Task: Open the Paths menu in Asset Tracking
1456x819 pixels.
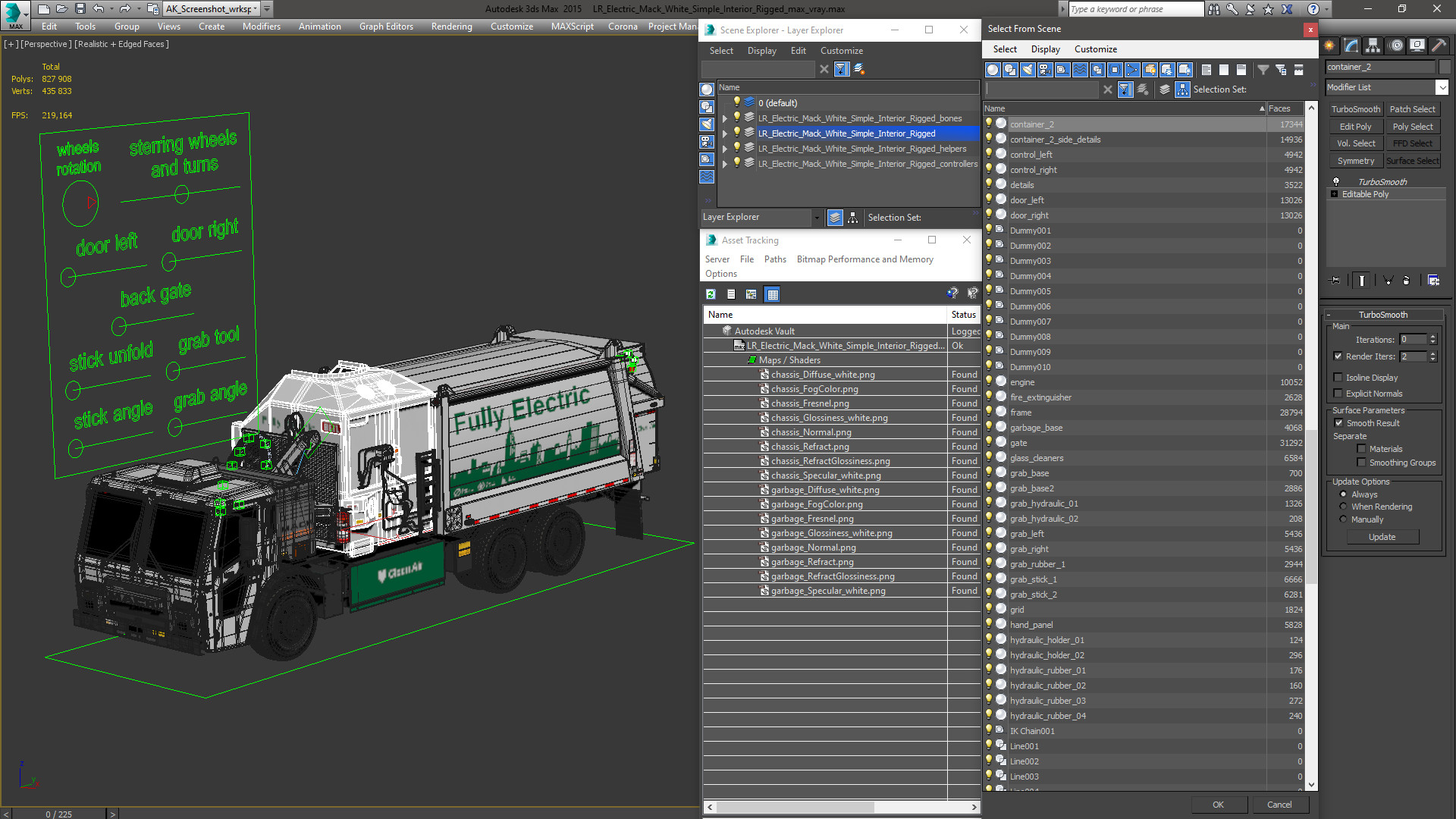Action: click(775, 259)
